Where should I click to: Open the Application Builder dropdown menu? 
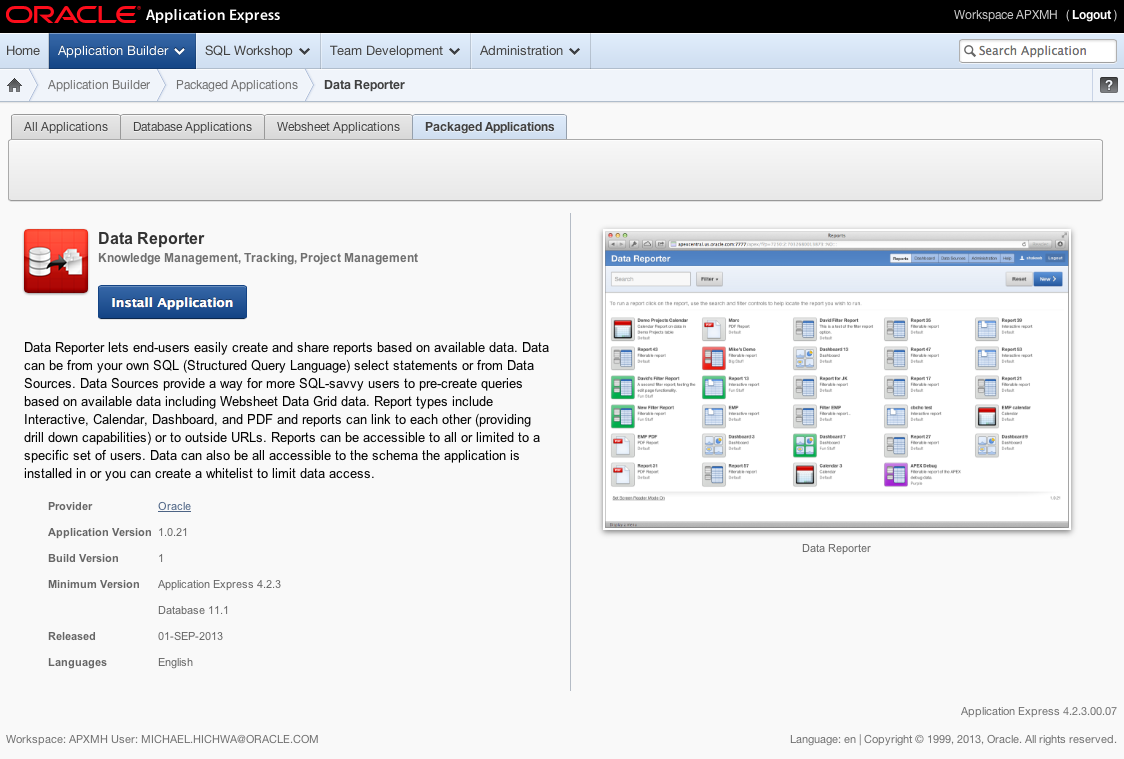121,50
